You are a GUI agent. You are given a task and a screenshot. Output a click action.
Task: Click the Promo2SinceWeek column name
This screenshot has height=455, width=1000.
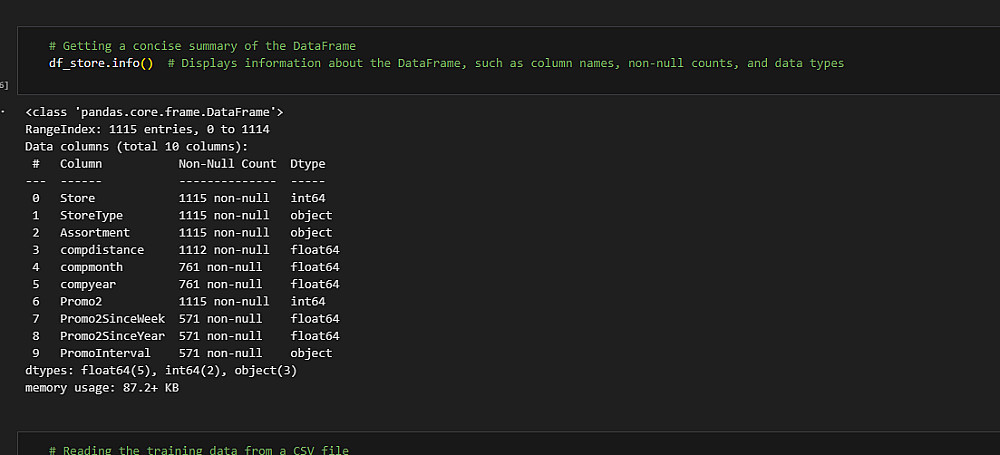click(x=112, y=319)
